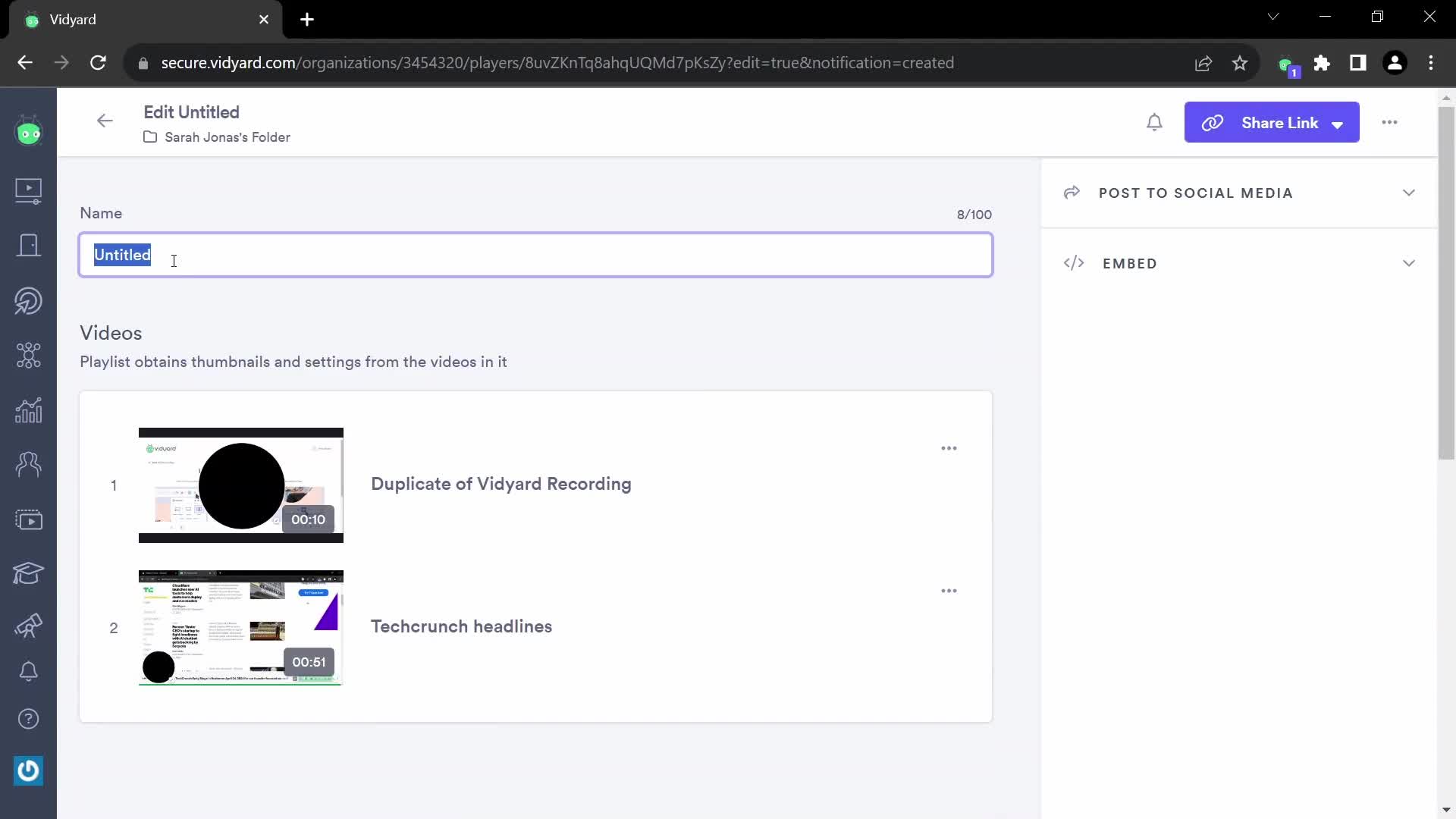Expand the Post to Social Media section
Image resolution: width=1456 pixels, height=819 pixels.
point(1239,193)
